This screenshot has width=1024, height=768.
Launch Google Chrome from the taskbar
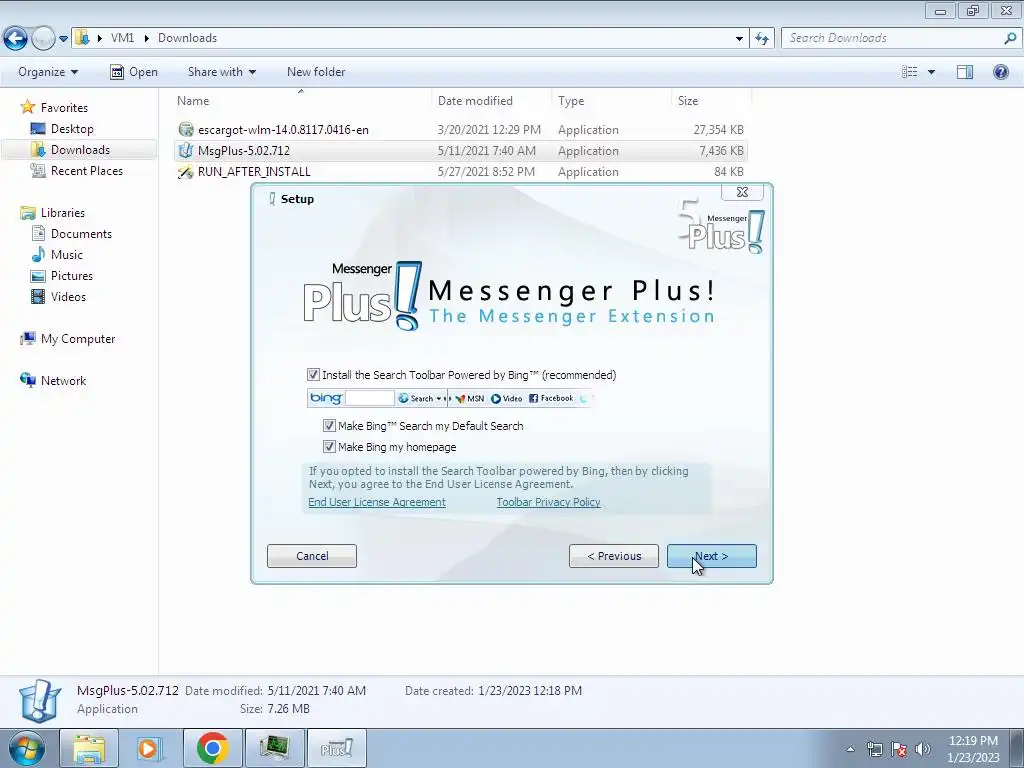pos(212,748)
